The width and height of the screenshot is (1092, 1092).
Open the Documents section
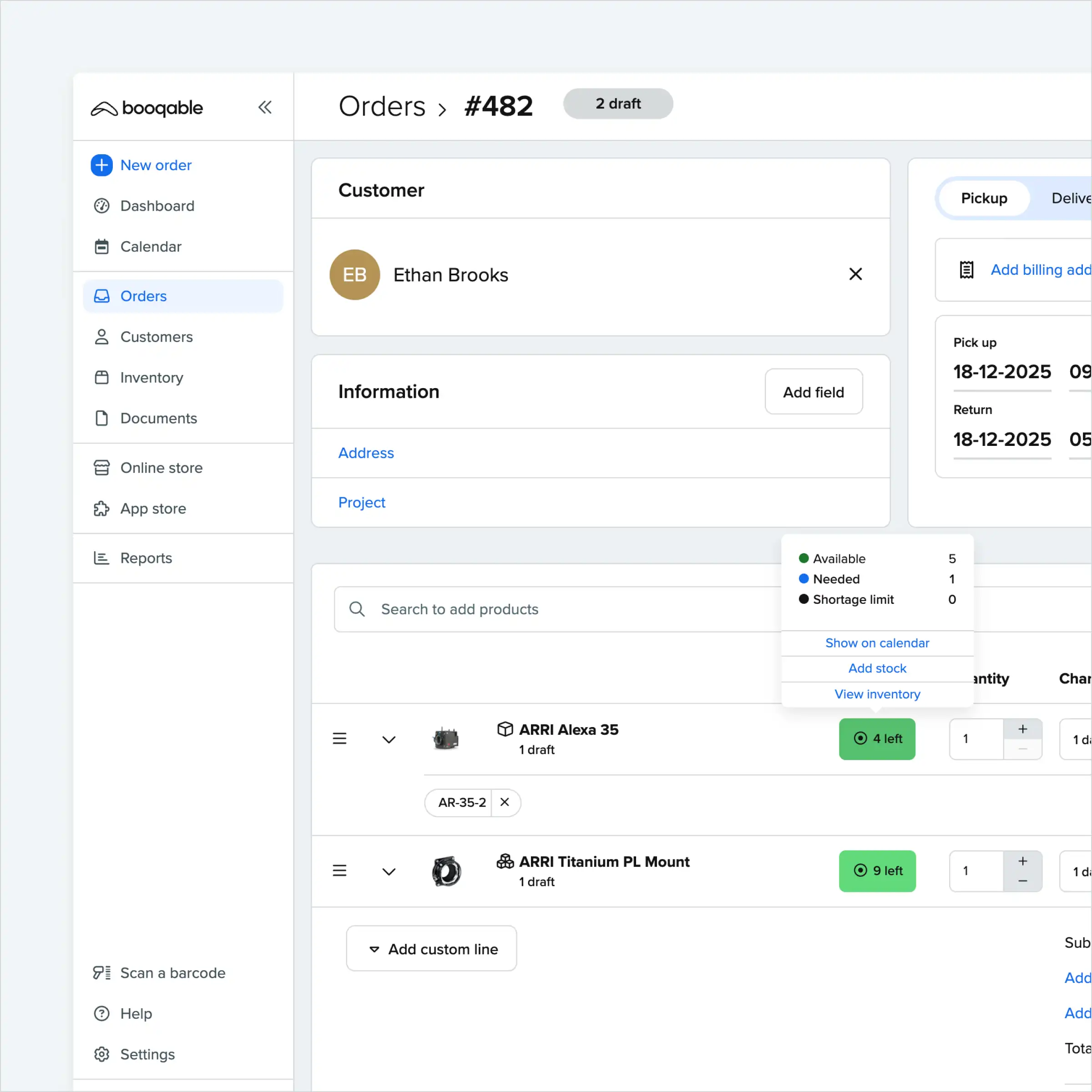pos(158,418)
